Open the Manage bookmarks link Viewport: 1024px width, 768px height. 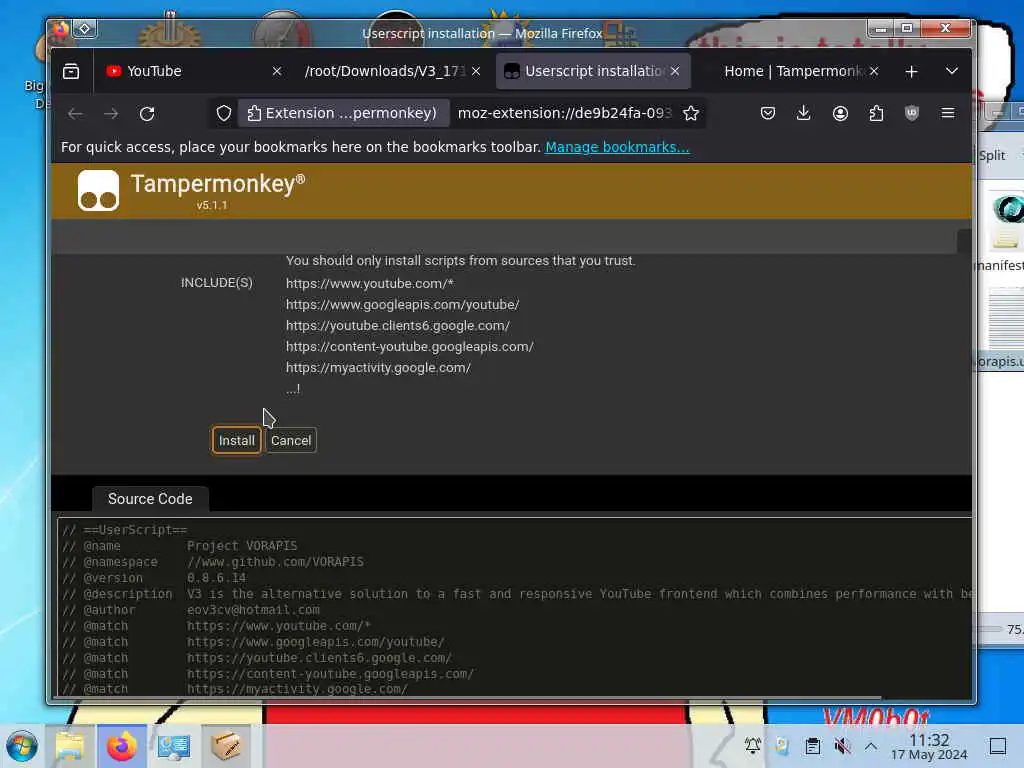pos(617,147)
